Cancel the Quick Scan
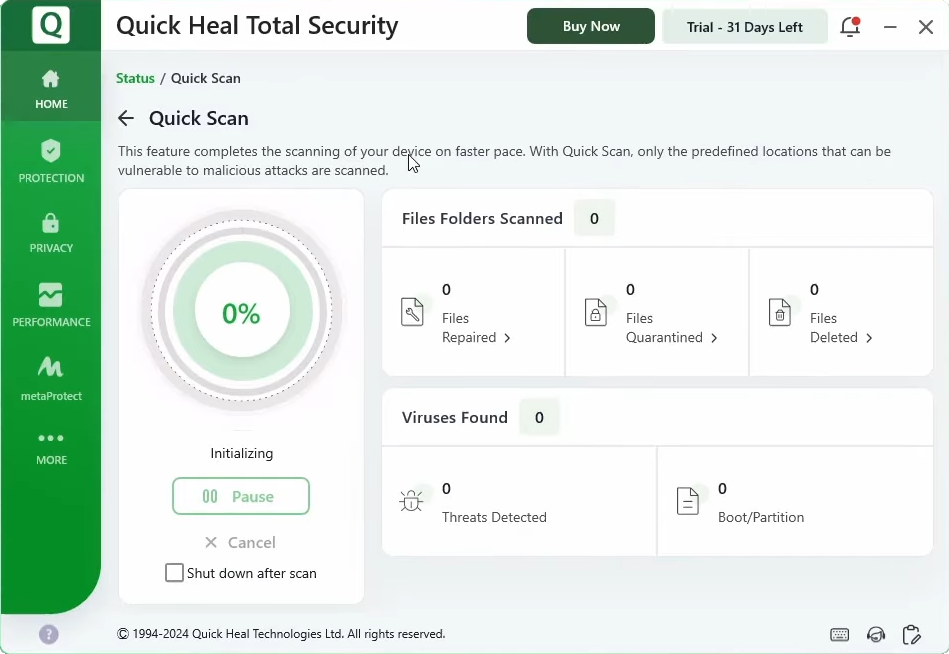 (x=241, y=542)
